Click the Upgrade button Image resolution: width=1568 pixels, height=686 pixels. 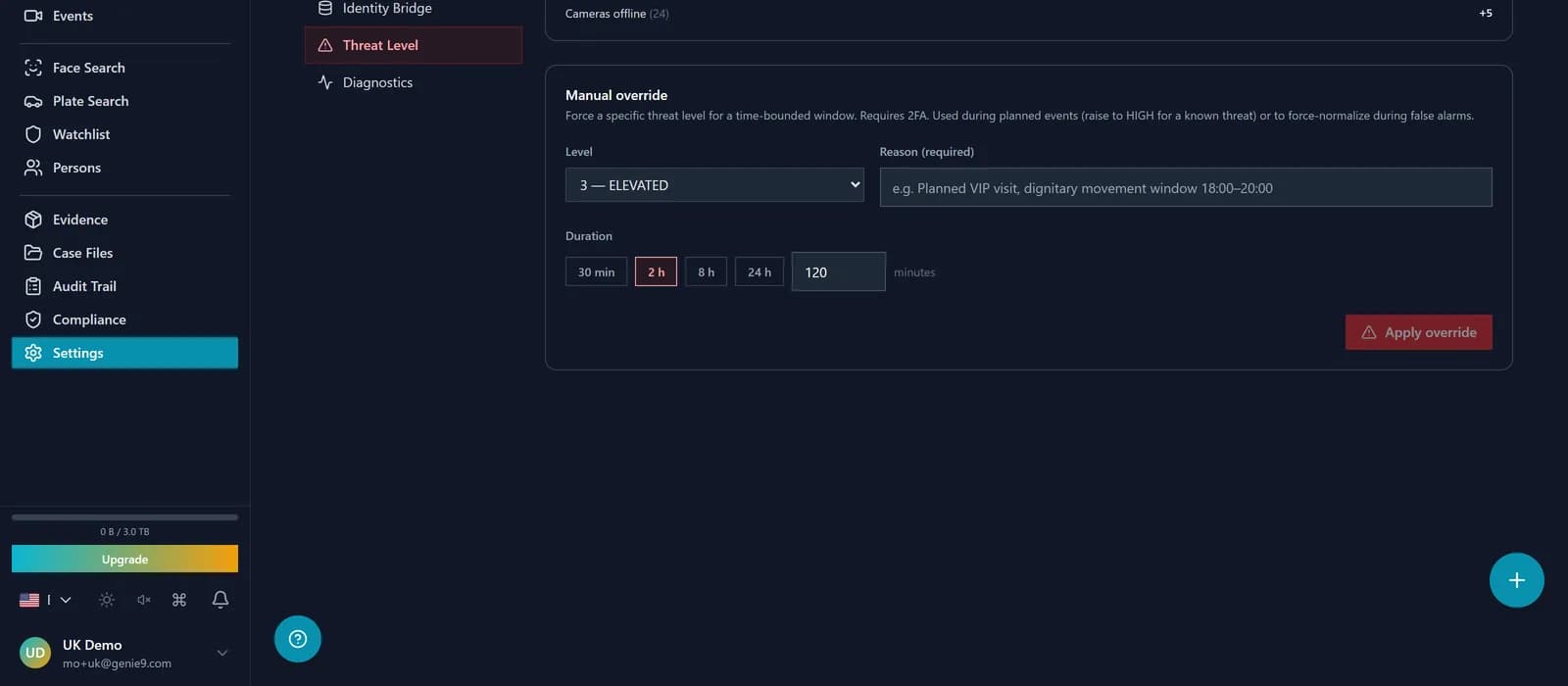(x=124, y=559)
